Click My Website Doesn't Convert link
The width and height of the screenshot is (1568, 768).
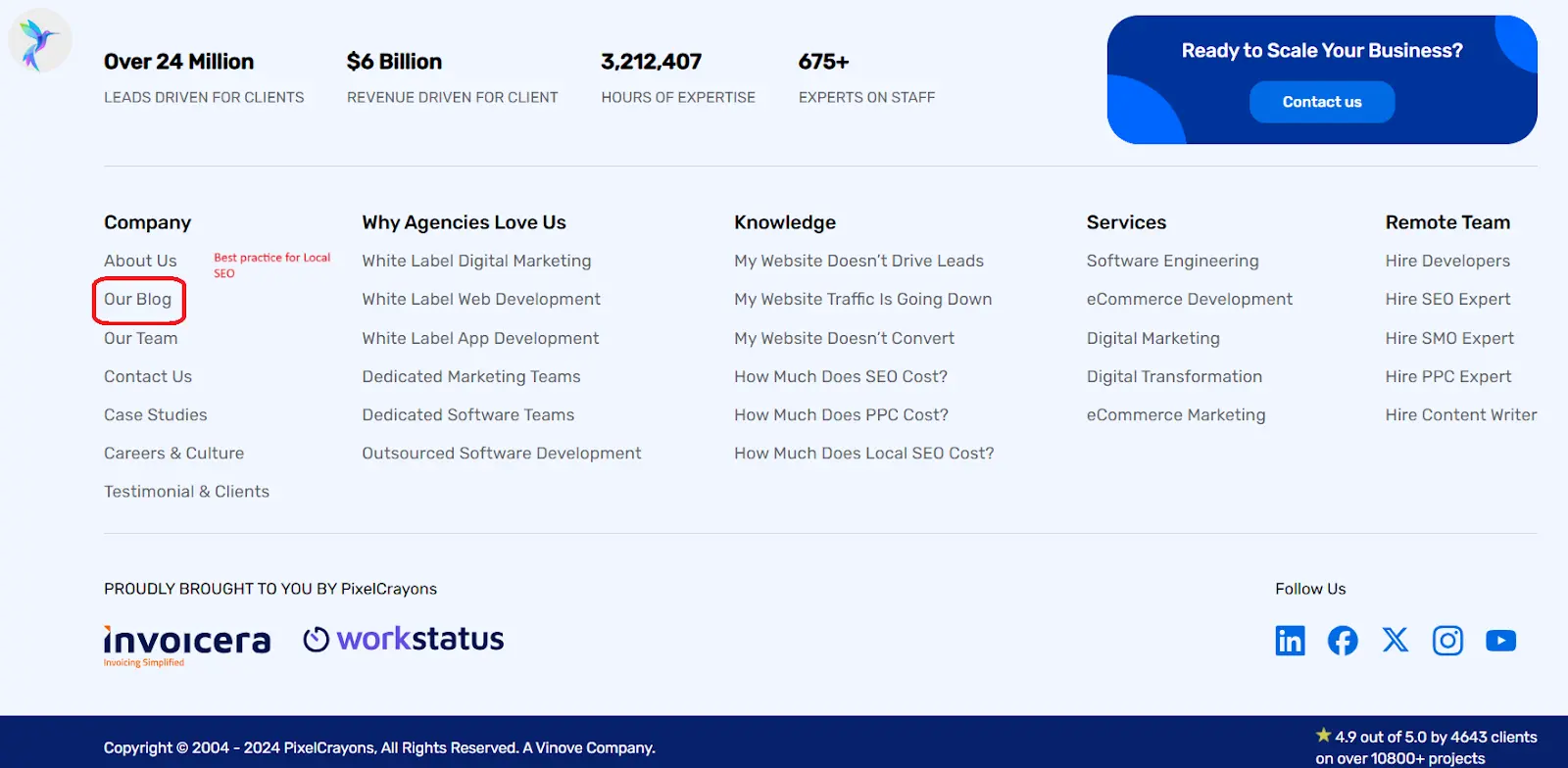[x=844, y=339]
